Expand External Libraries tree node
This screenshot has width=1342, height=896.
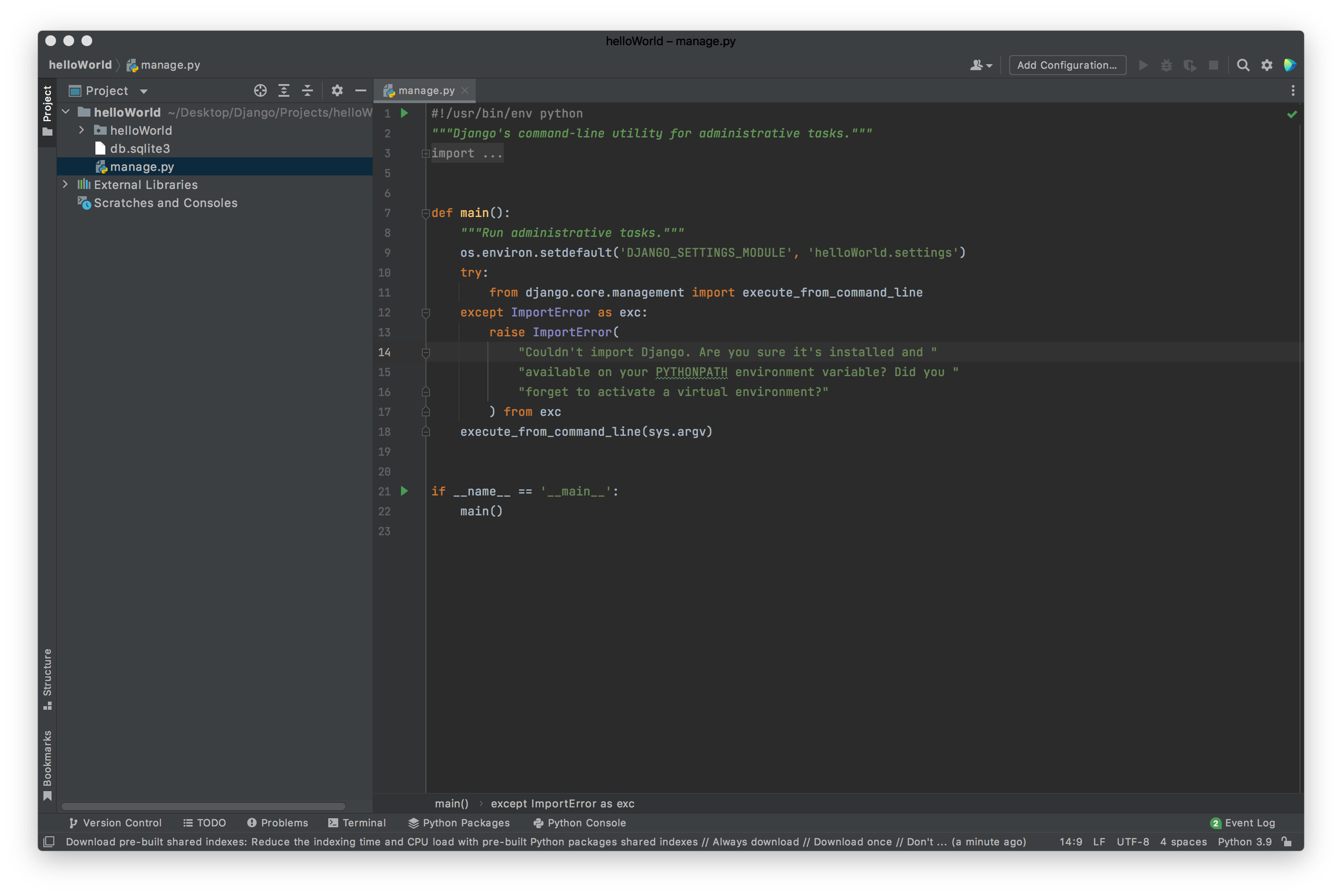click(65, 184)
